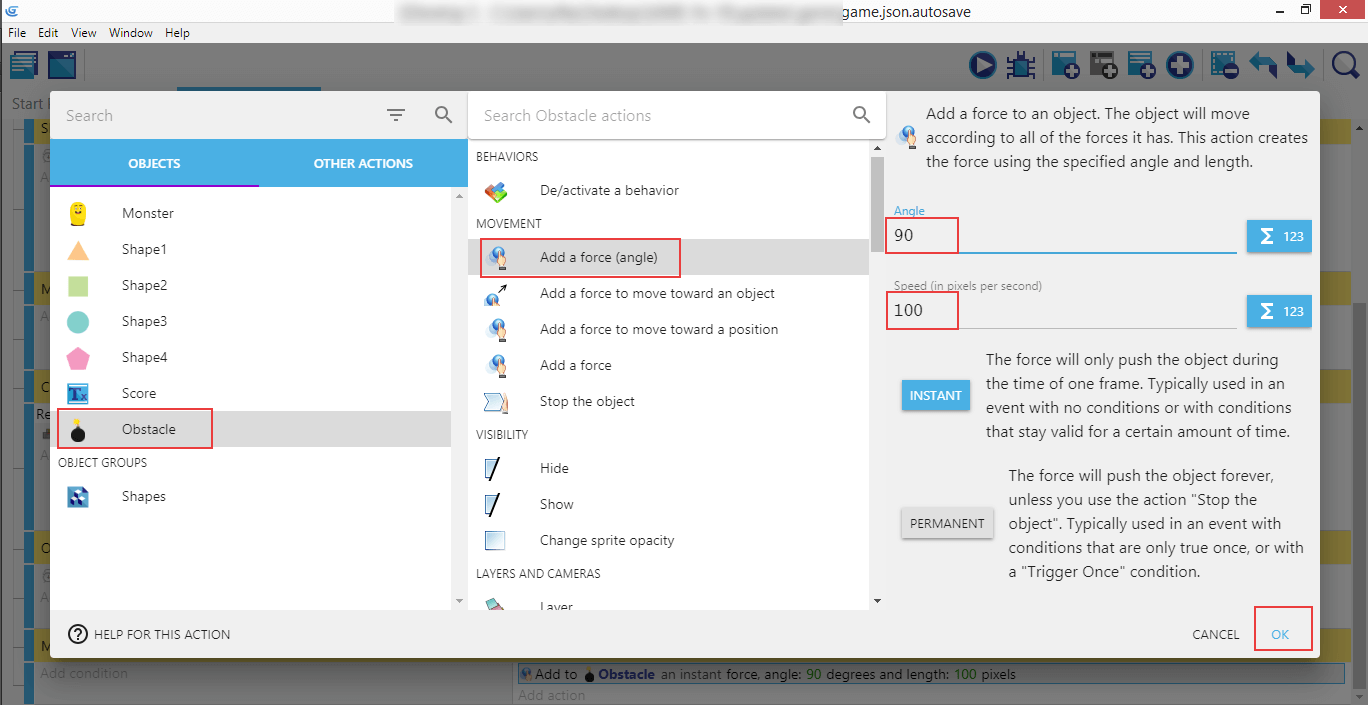Click the help icon for this action

78,634
